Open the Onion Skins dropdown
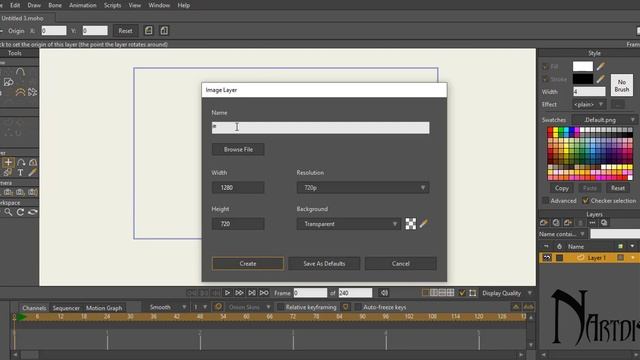Screen dimensions: 640x360 coord(249,307)
